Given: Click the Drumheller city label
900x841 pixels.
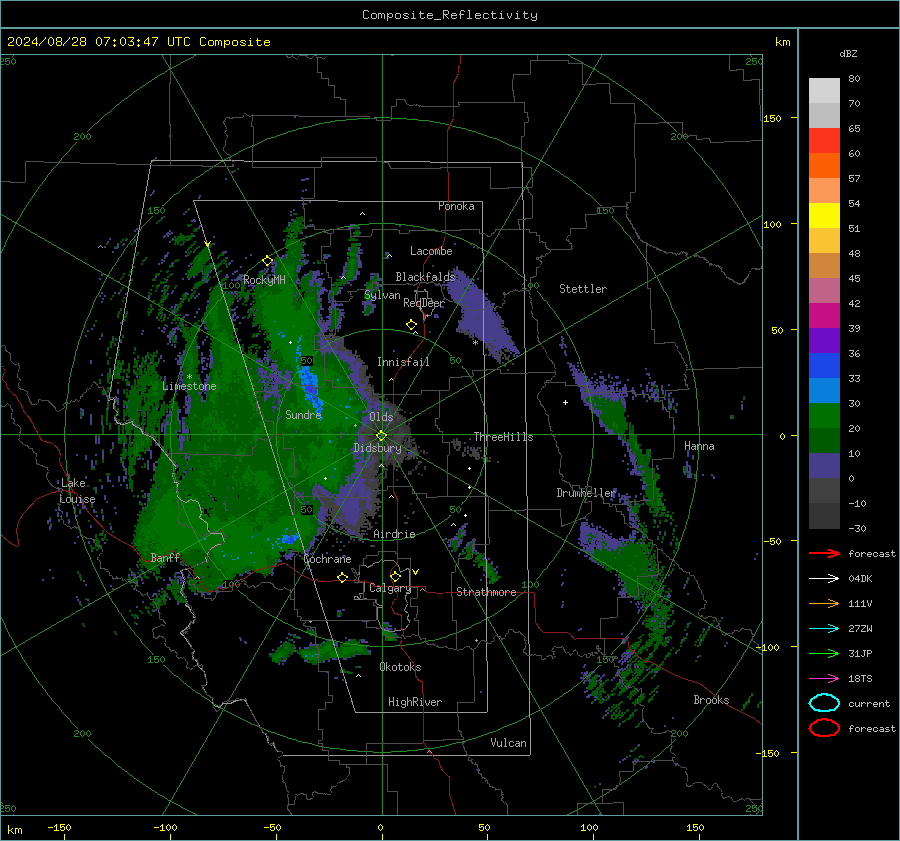Looking at the screenshot, I should point(586,493).
